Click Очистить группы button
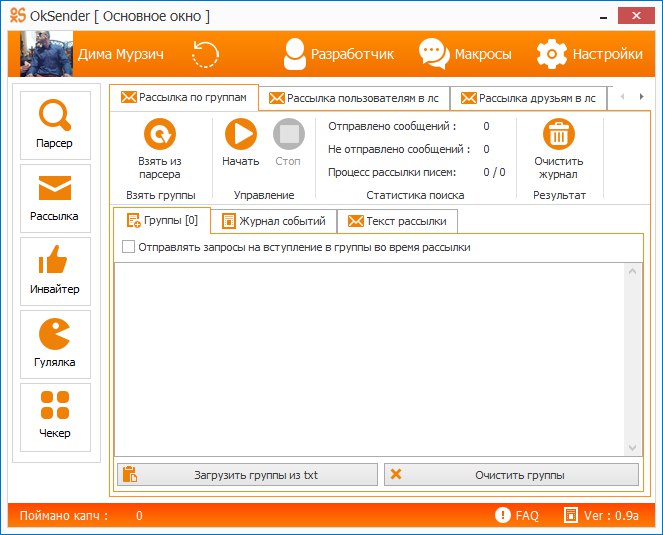The image size is (663, 535). click(x=511, y=475)
